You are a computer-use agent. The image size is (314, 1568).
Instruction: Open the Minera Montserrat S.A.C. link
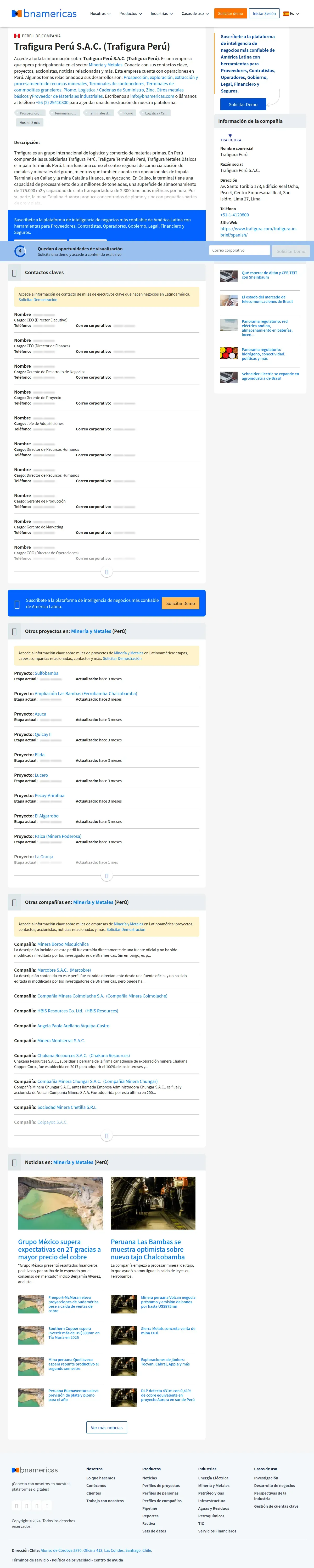pos(61,1041)
